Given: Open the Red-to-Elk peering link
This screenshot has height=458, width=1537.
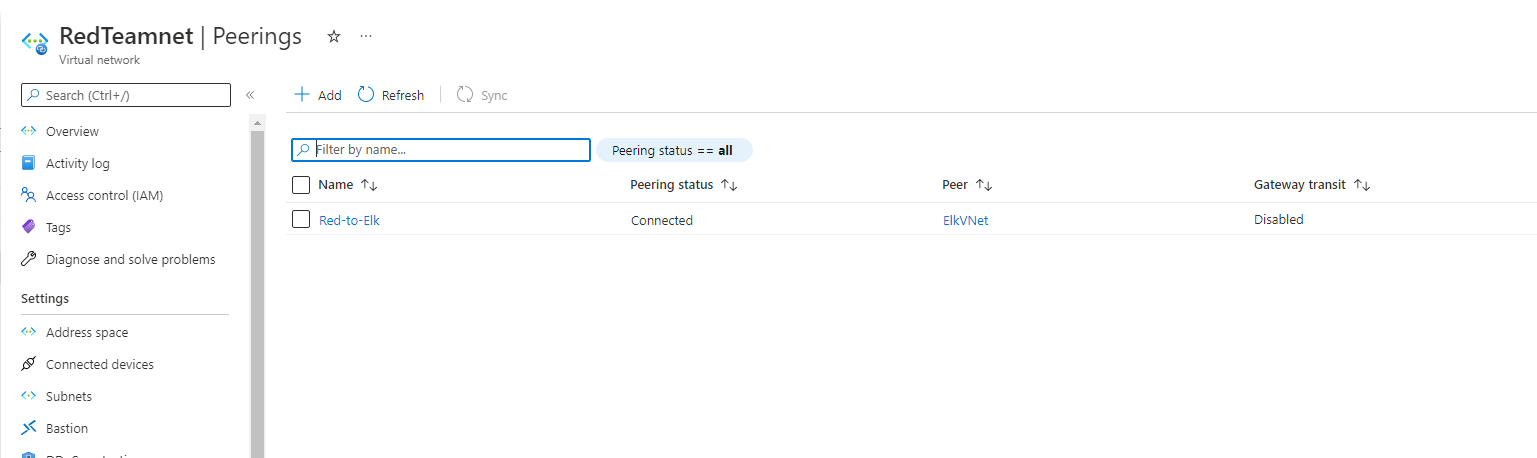Looking at the screenshot, I should pos(349,220).
